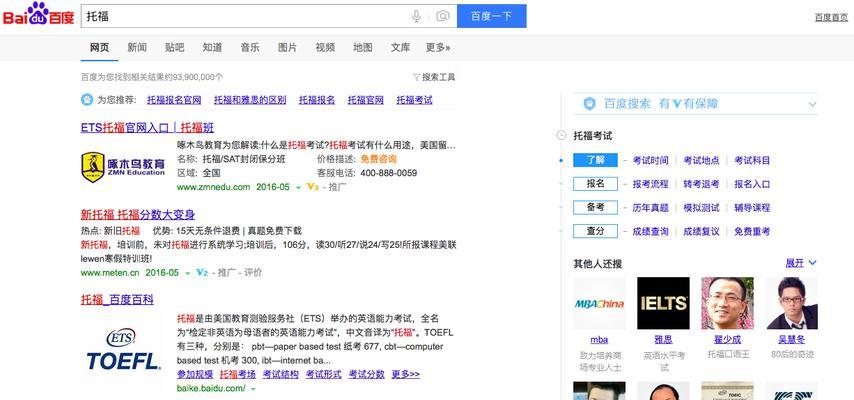Image resolution: width=854 pixels, height=400 pixels.
Task: Open dropdown arrow next to meten.cn date
Action: point(187,273)
